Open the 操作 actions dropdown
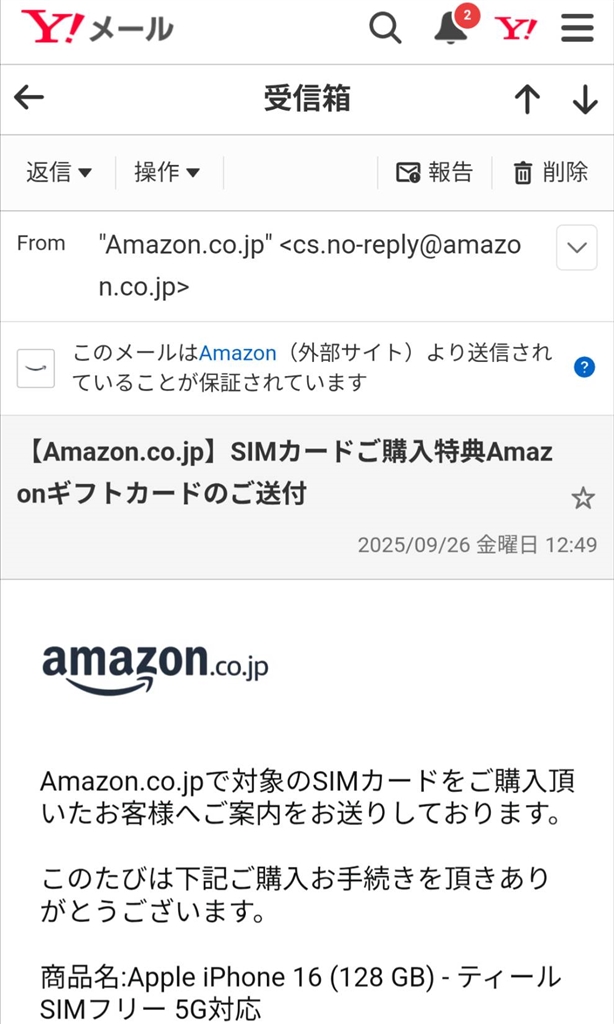The height and width of the screenshot is (1024, 614). pyautogui.click(x=167, y=172)
